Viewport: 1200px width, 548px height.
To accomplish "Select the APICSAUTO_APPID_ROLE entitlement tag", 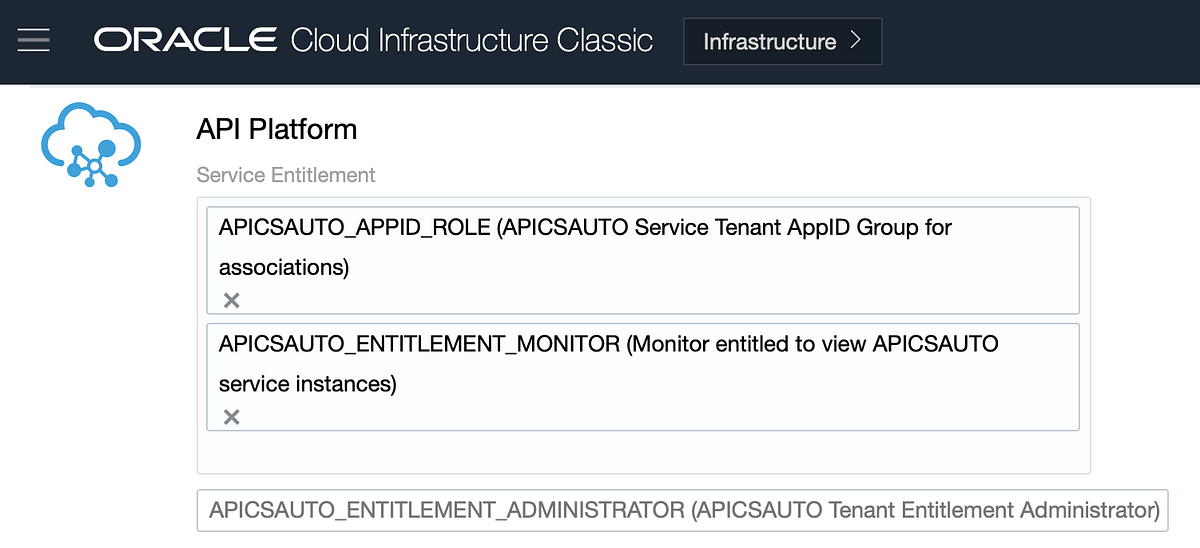I will pos(643,260).
